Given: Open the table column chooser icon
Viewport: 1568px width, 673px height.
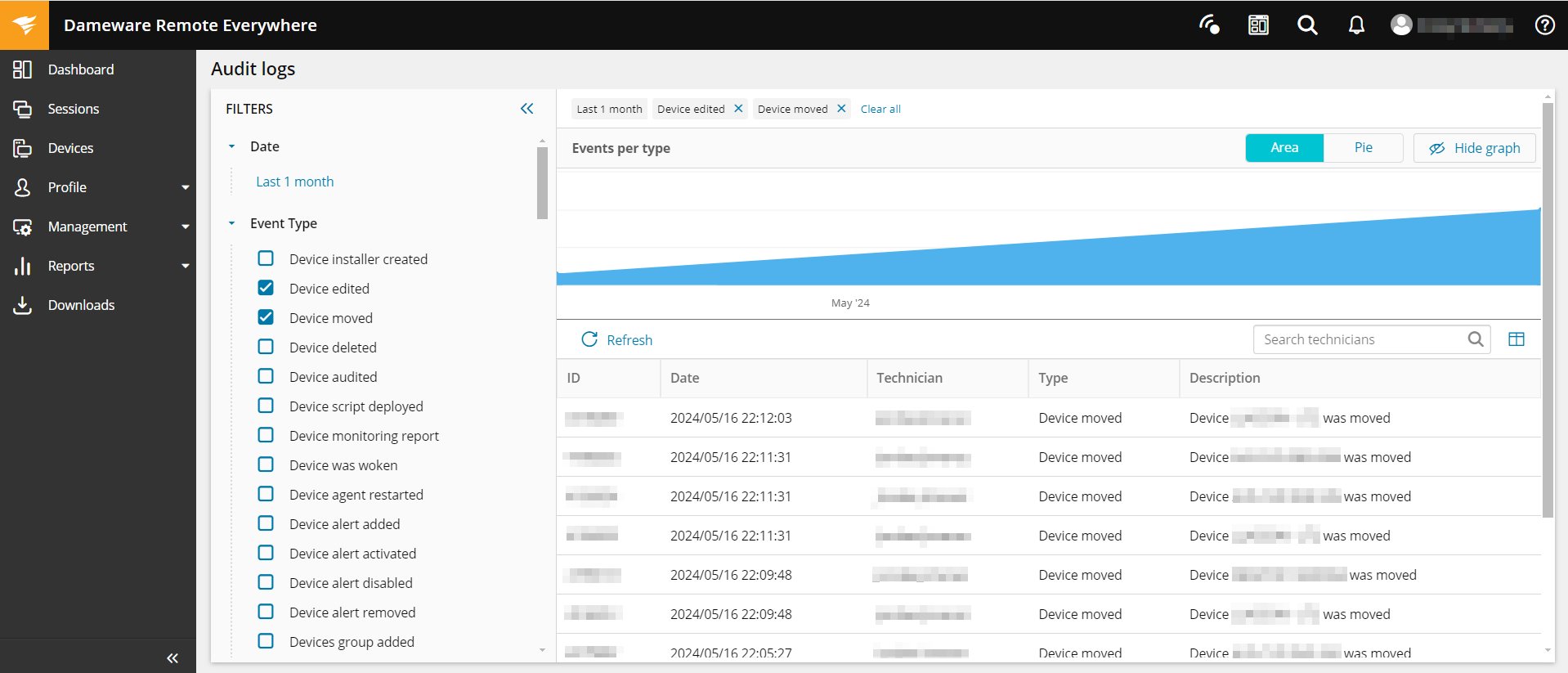Looking at the screenshot, I should pos(1516,339).
